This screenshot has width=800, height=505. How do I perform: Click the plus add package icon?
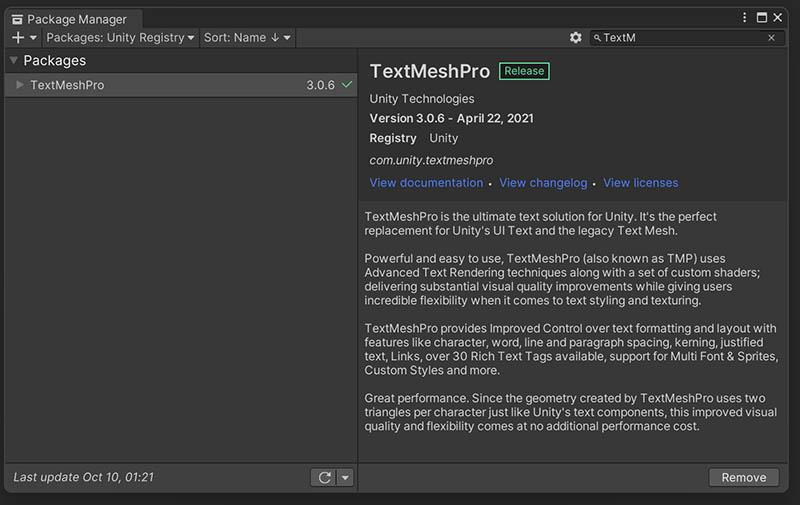(x=18, y=38)
